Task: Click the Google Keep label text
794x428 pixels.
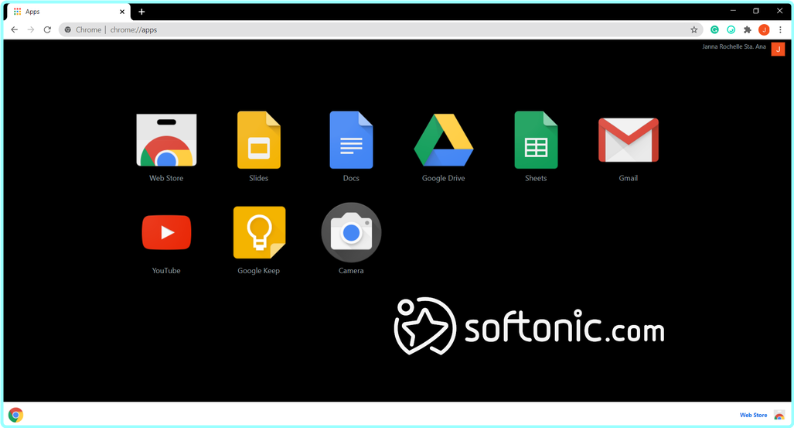Action: pyautogui.click(x=259, y=270)
